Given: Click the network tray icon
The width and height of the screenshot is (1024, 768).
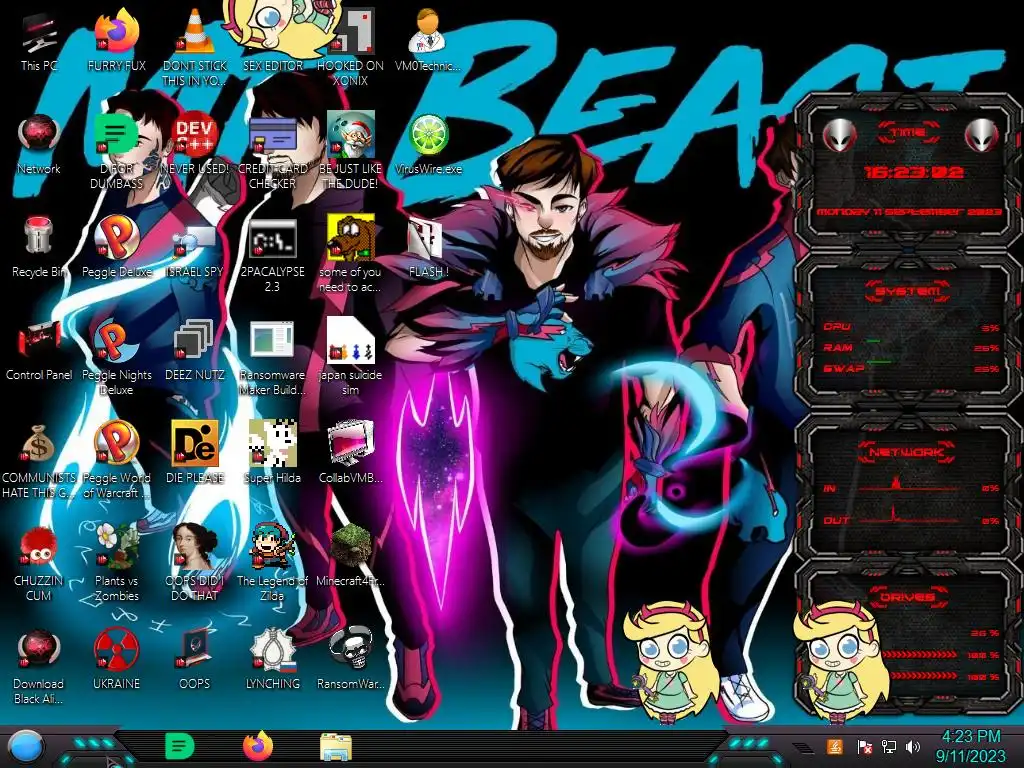Looking at the screenshot, I should click(889, 746).
